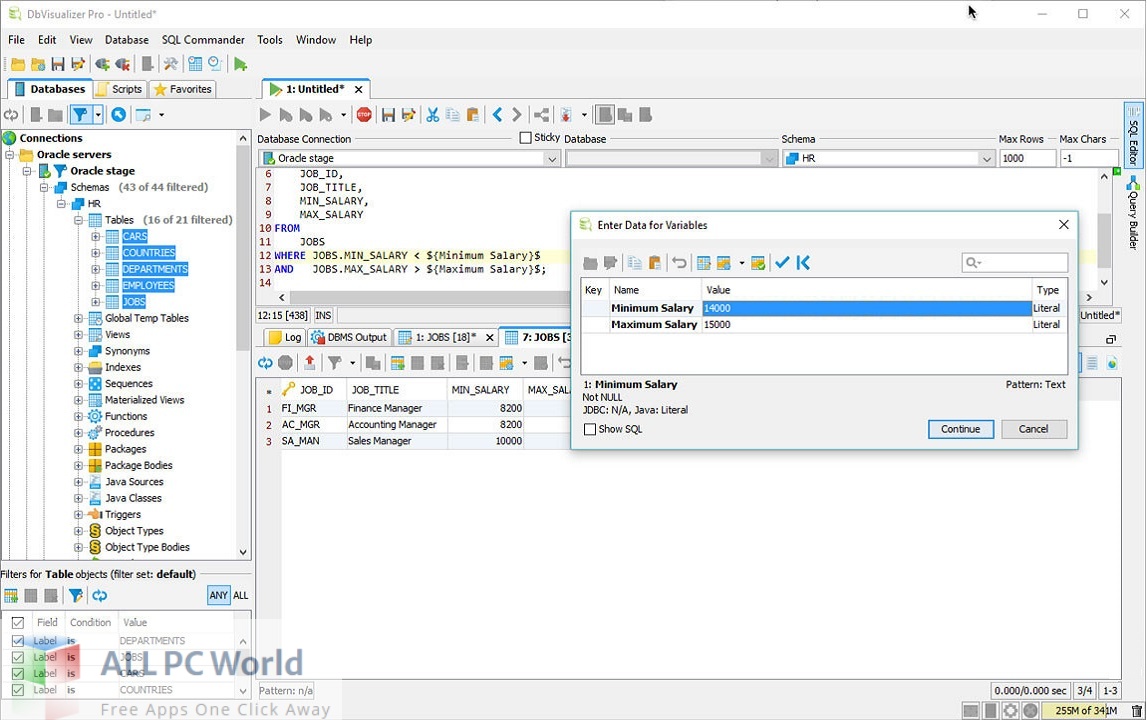Click the blue Previous arrow in SQL editor toolbar
The height and width of the screenshot is (720, 1147).
click(x=497, y=114)
